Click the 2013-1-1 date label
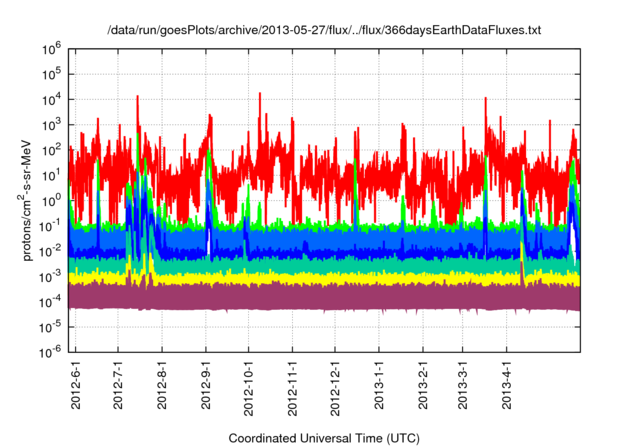The width and height of the screenshot is (640, 448). pyautogui.click(x=379, y=384)
